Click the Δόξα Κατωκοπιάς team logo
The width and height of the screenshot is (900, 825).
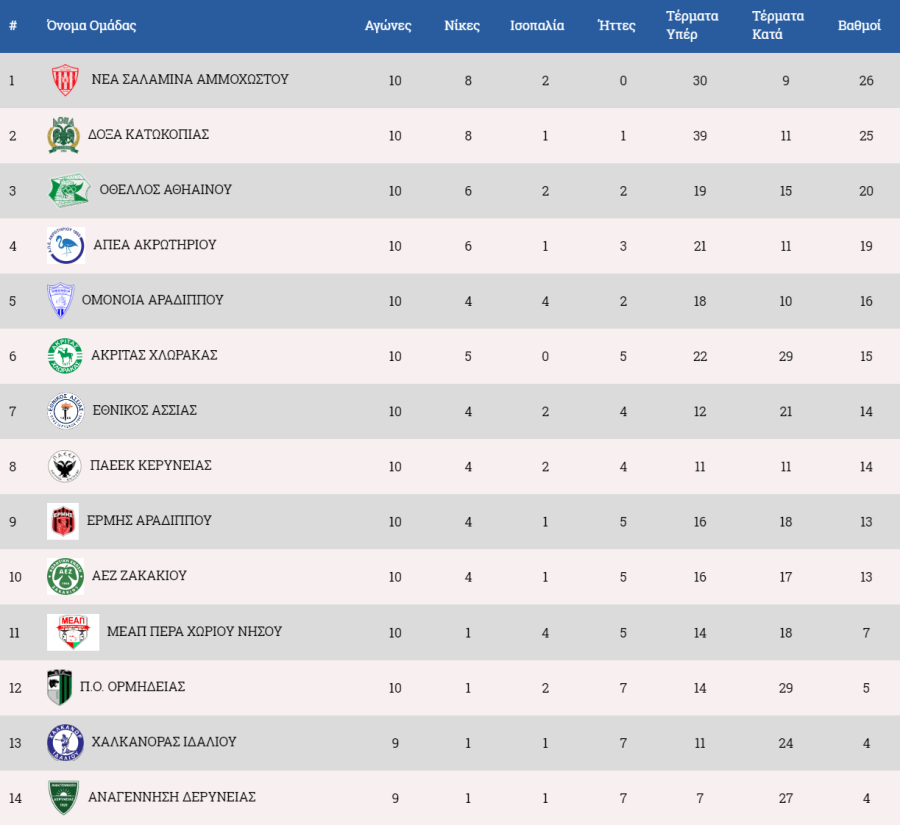(63, 135)
